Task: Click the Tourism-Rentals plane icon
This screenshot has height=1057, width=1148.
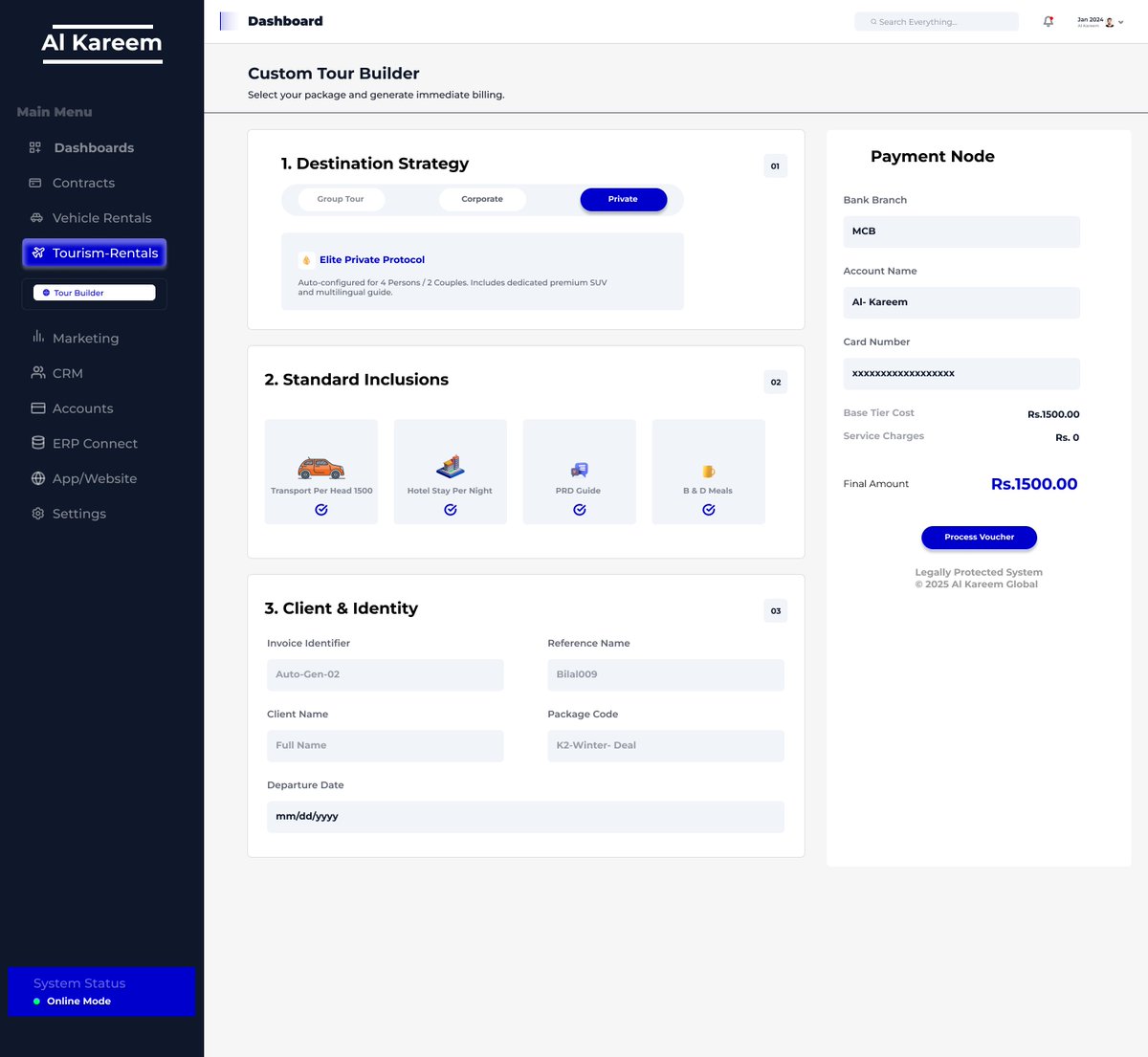Action: (x=38, y=253)
